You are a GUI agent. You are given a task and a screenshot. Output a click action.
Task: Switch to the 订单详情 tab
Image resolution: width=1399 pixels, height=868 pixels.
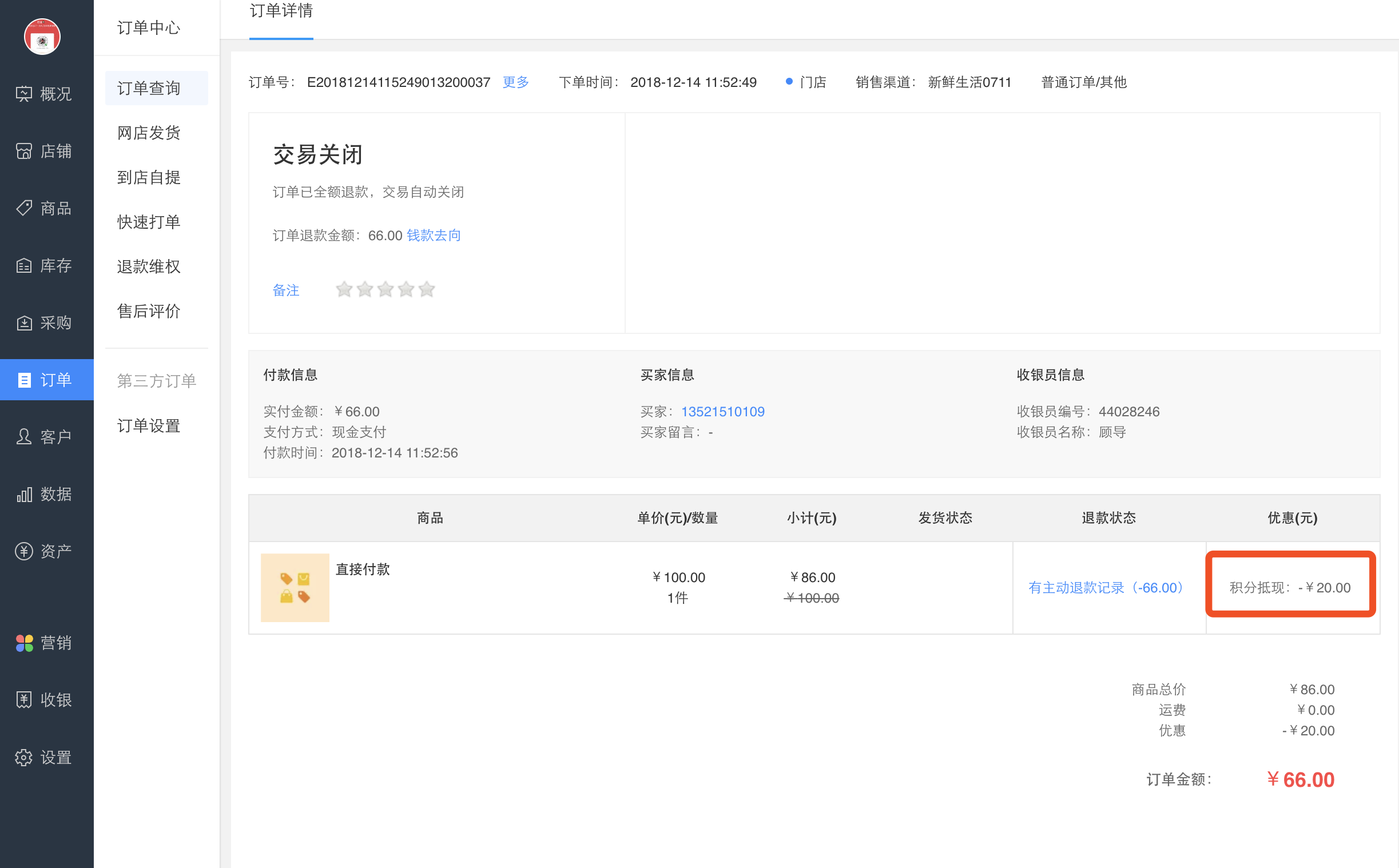(x=281, y=12)
